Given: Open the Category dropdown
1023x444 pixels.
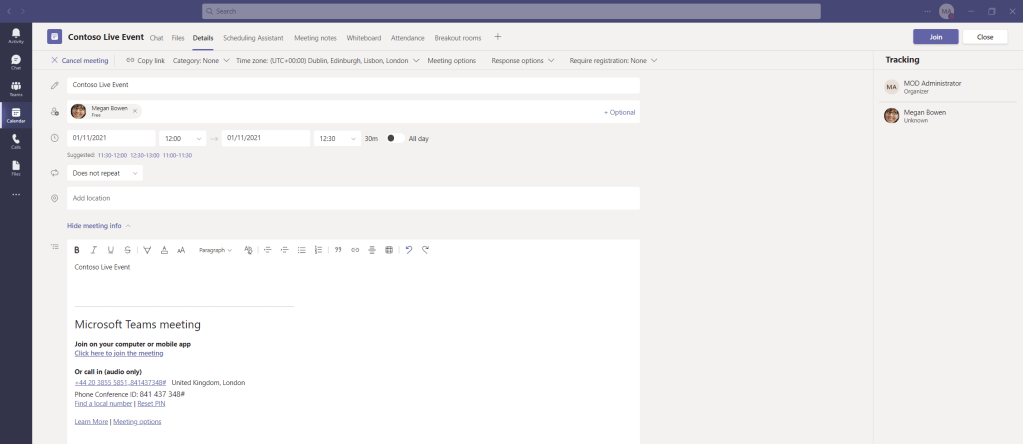Looking at the screenshot, I should click(200, 60).
